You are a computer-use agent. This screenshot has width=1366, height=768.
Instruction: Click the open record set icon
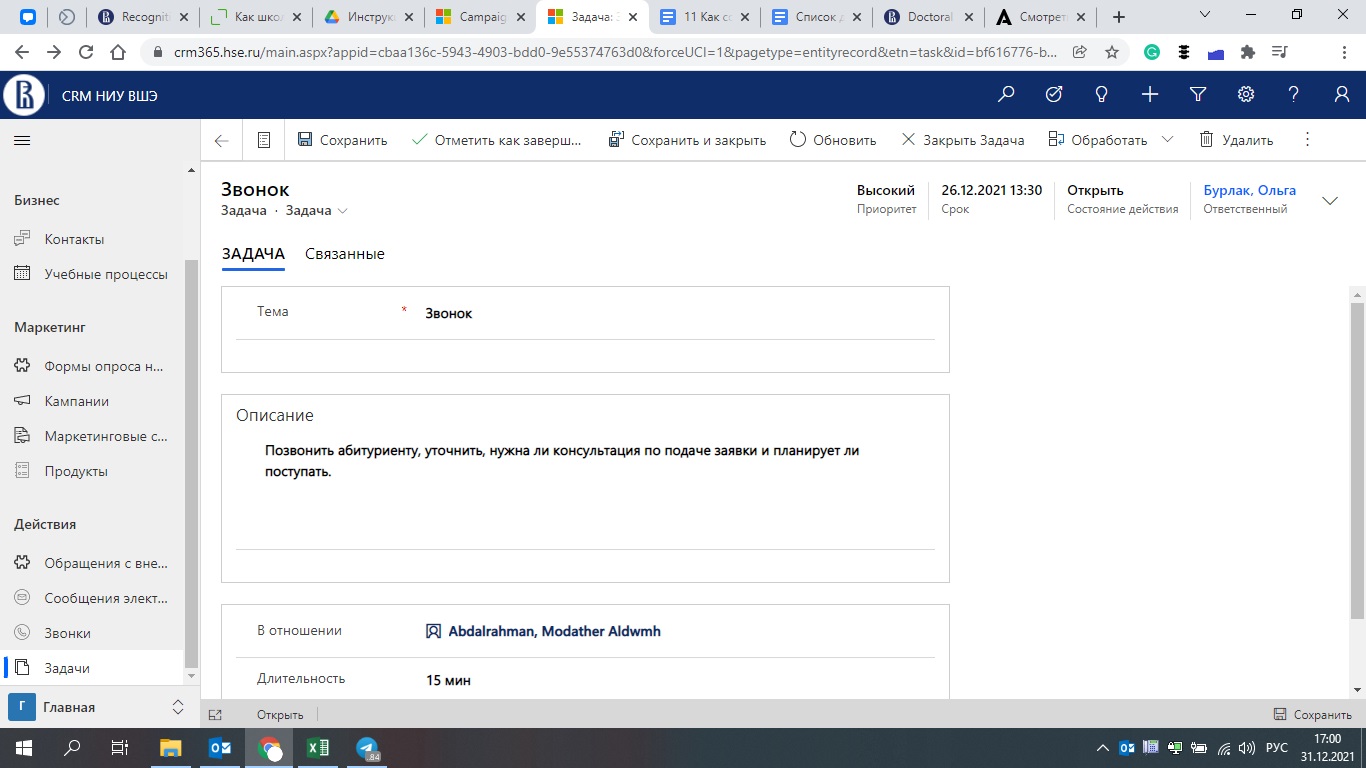coord(264,141)
